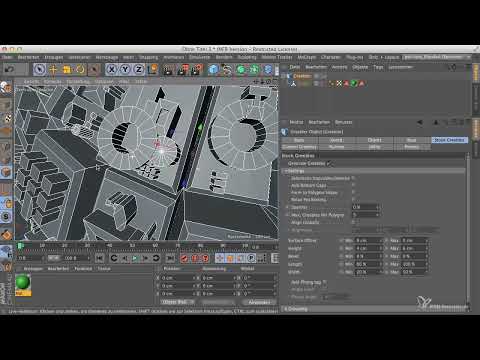
Task: Click the back arrow in Attribute Manager
Action: click(x=420, y=122)
